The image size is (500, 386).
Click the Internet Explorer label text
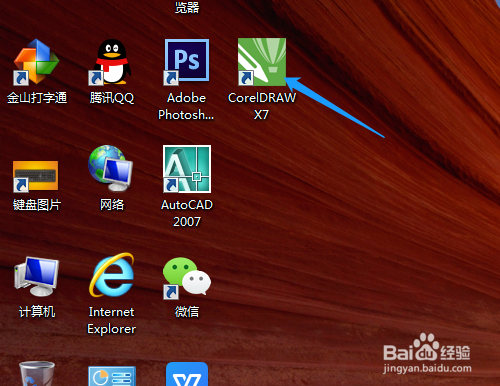tap(112, 320)
